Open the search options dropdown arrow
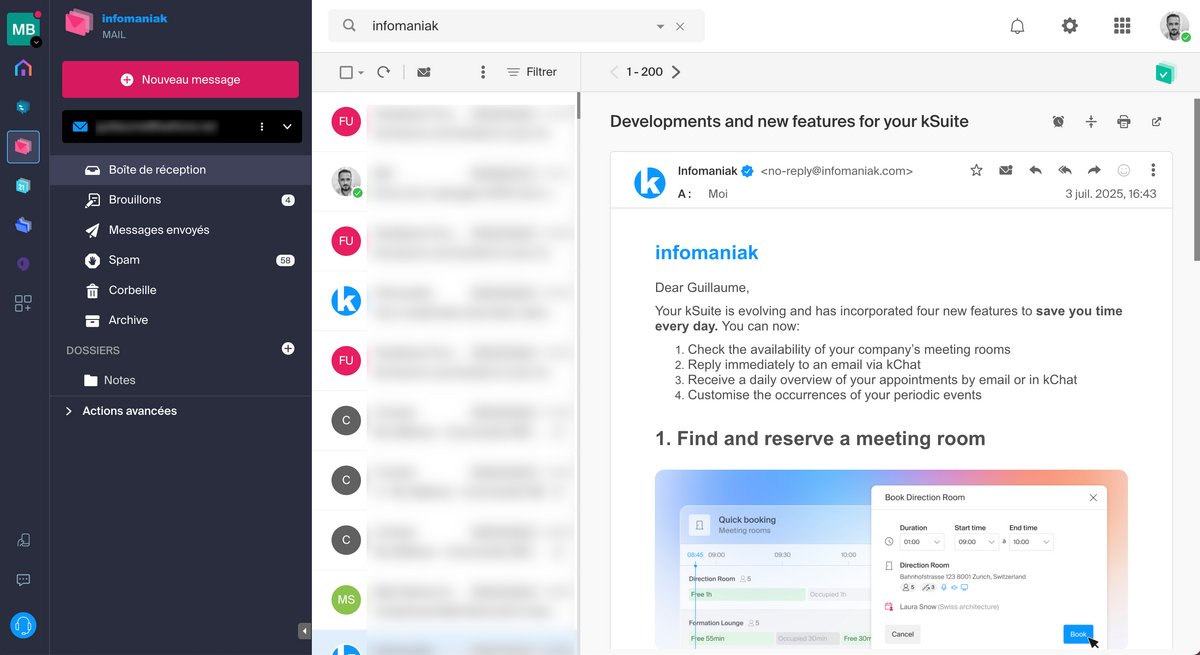1200x655 pixels. point(660,27)
